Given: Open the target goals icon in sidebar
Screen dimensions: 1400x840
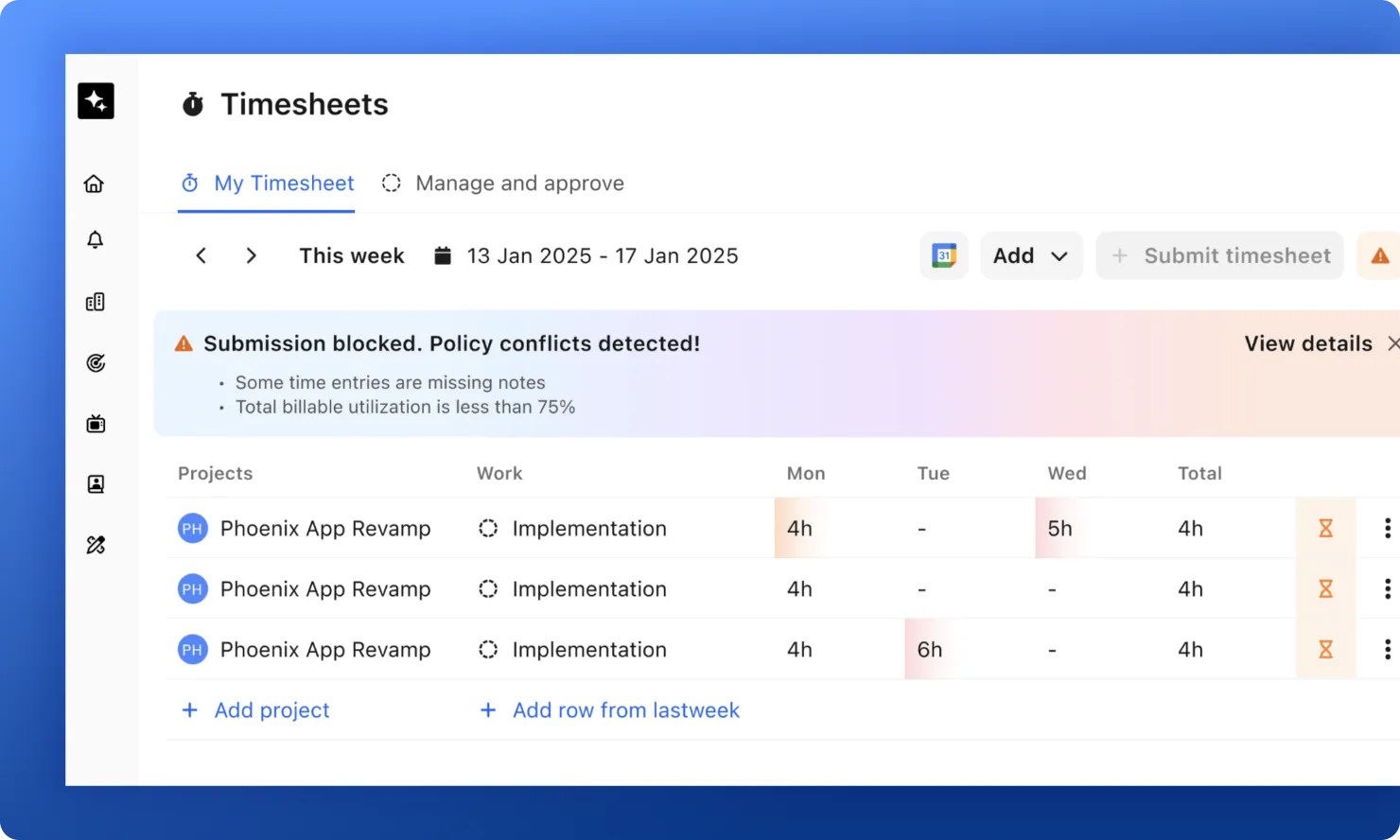Looking at the screenshot, I should coord(95,363).
